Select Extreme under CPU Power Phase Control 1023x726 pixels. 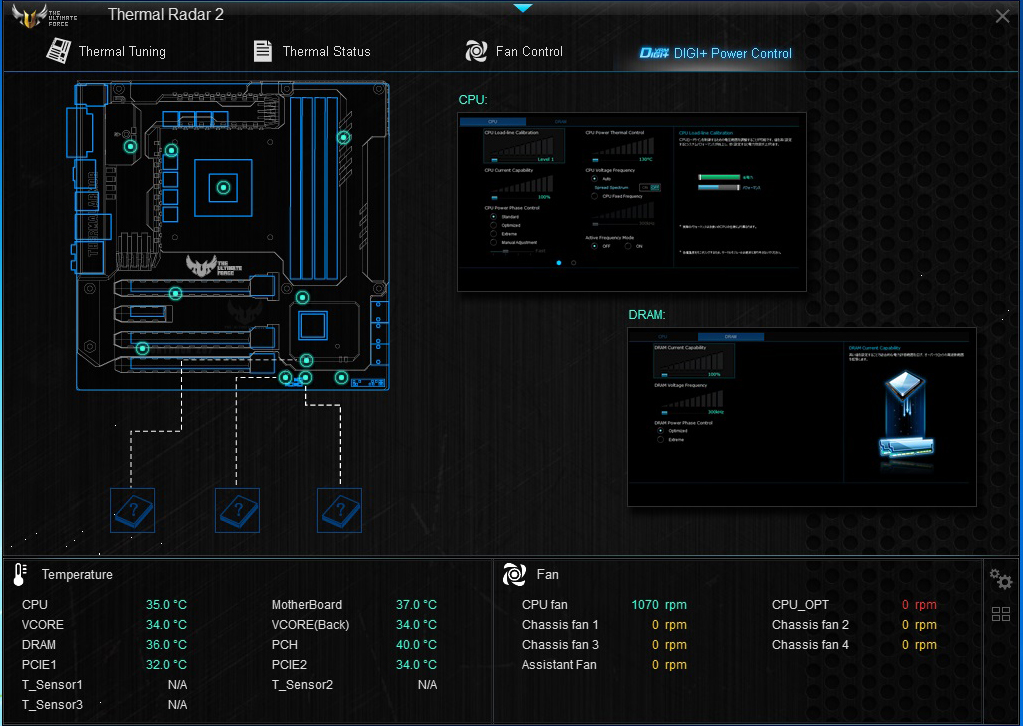tap(493, 233)
